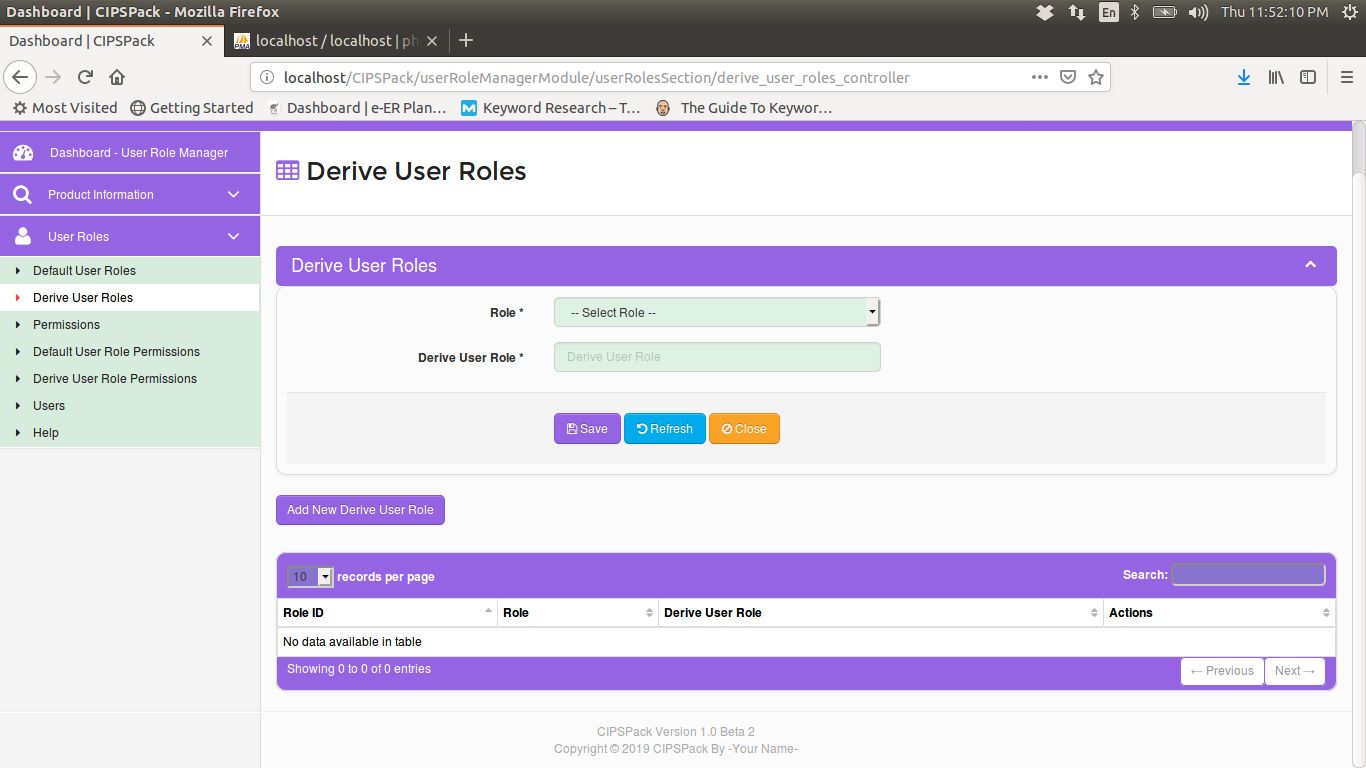
Task: Click the Firefox home icon
Action: [117, 77]
